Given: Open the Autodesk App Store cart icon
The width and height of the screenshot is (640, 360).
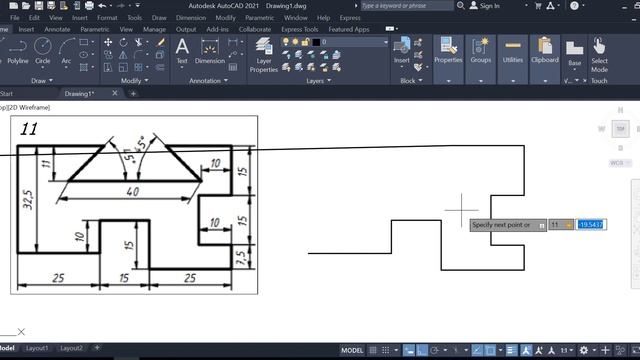Looking at the screenshot, I should click(538, 6).
